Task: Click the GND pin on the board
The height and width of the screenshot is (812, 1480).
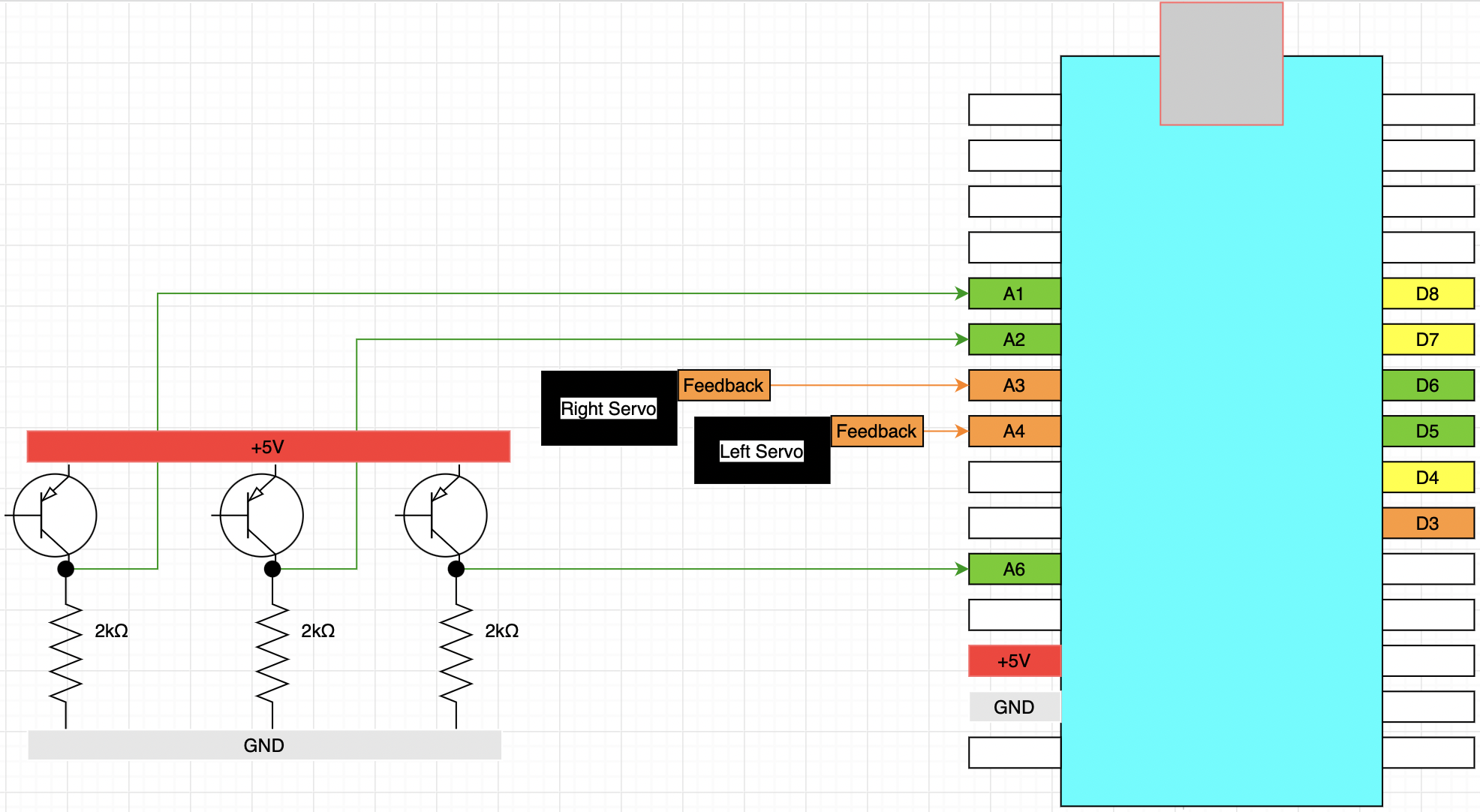Action: coord(1015,707)
